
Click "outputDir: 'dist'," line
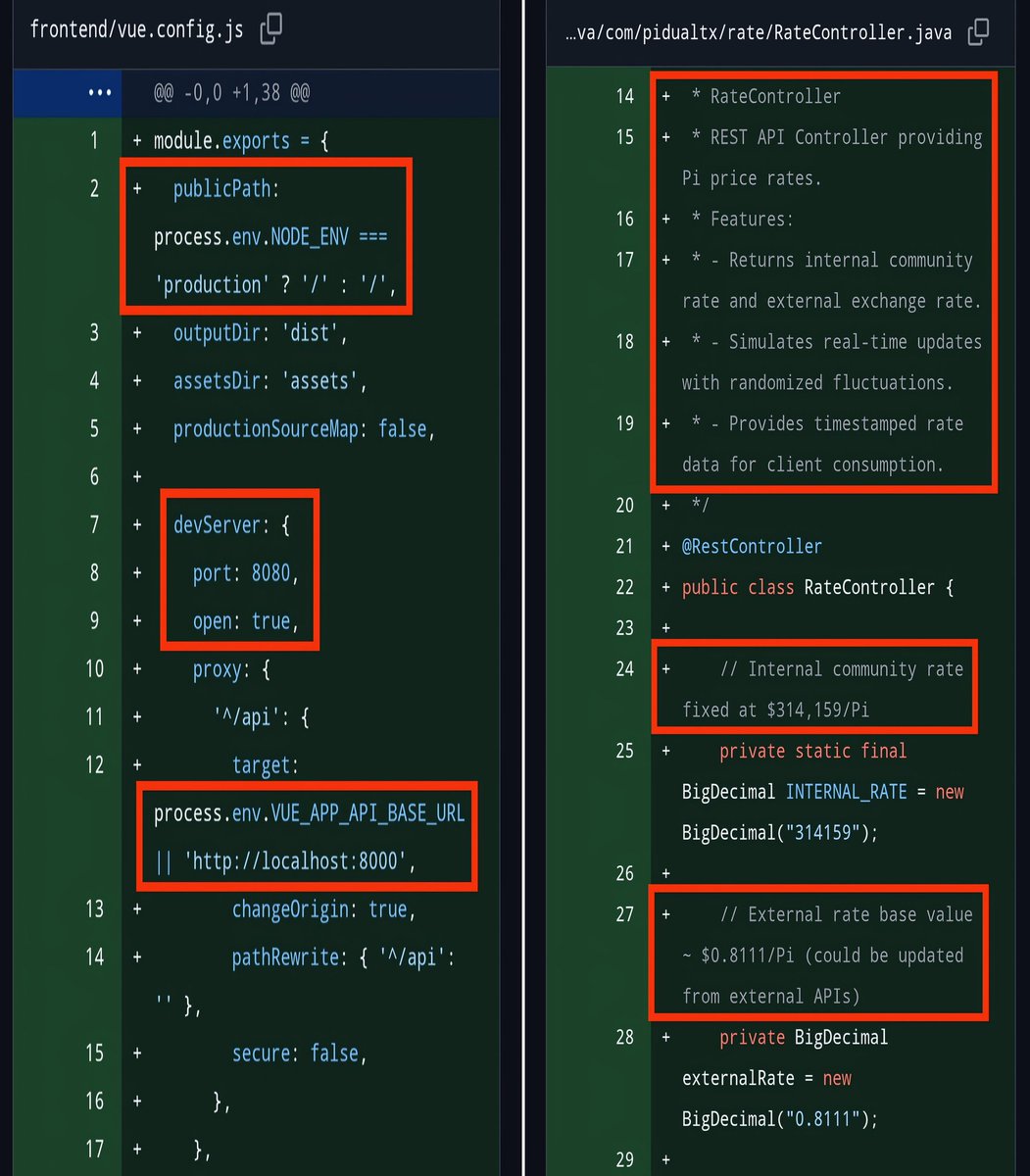pos(261,332)
